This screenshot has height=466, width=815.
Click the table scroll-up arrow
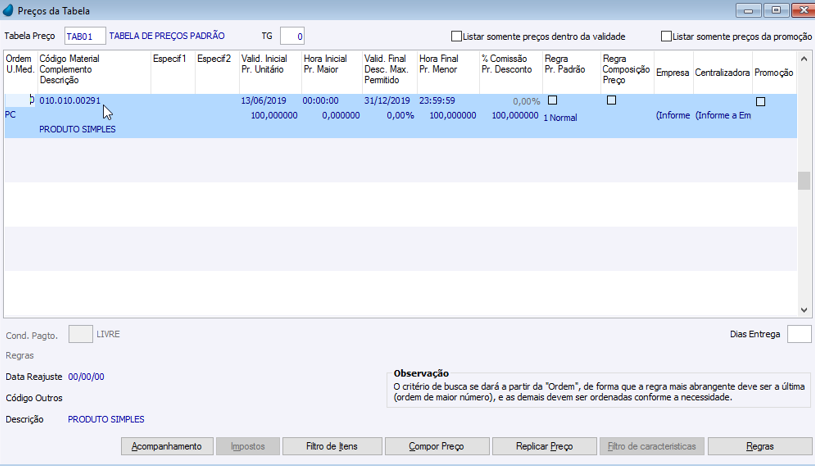[804, 59]
